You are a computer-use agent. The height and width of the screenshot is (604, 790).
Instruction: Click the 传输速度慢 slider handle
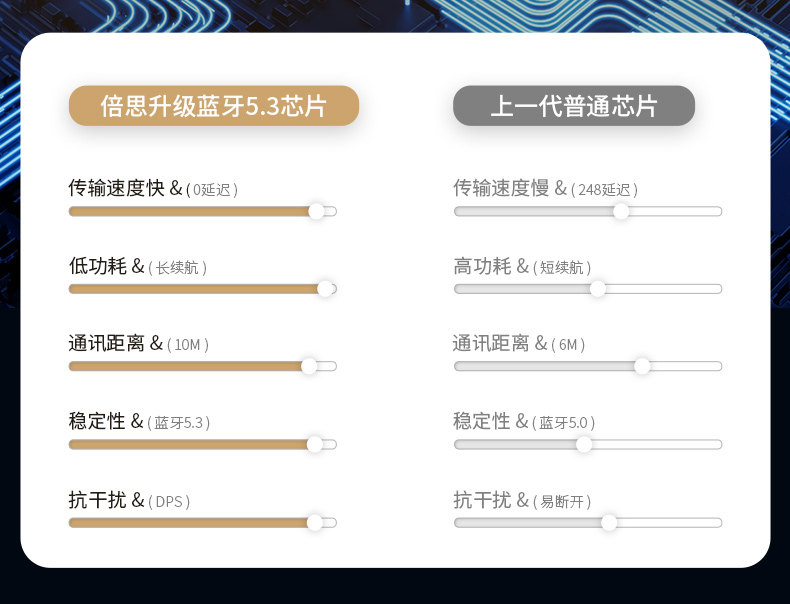coord(621,211)
